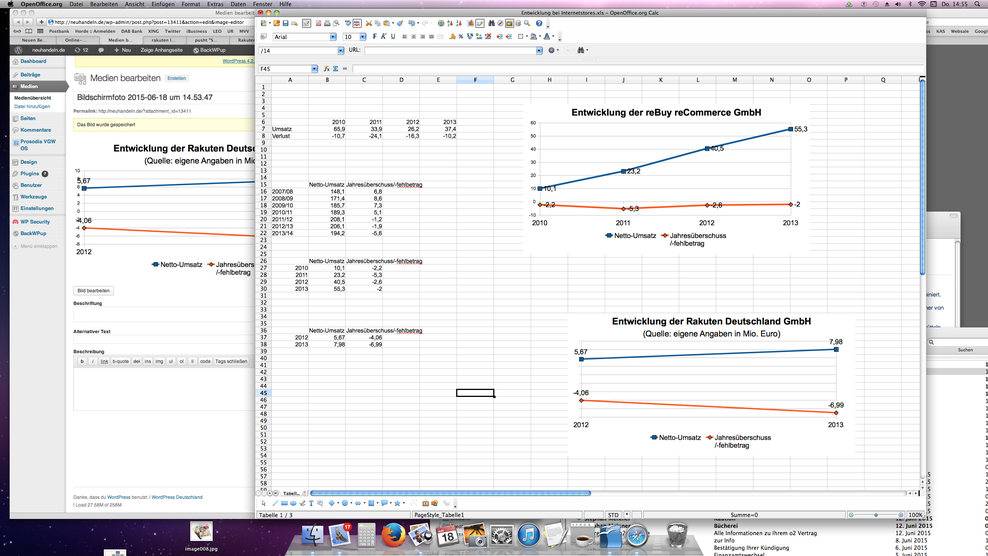
Task: Select the Text tool in drawing toolbar
Action: pyautogui.click(x=311, y=503)
